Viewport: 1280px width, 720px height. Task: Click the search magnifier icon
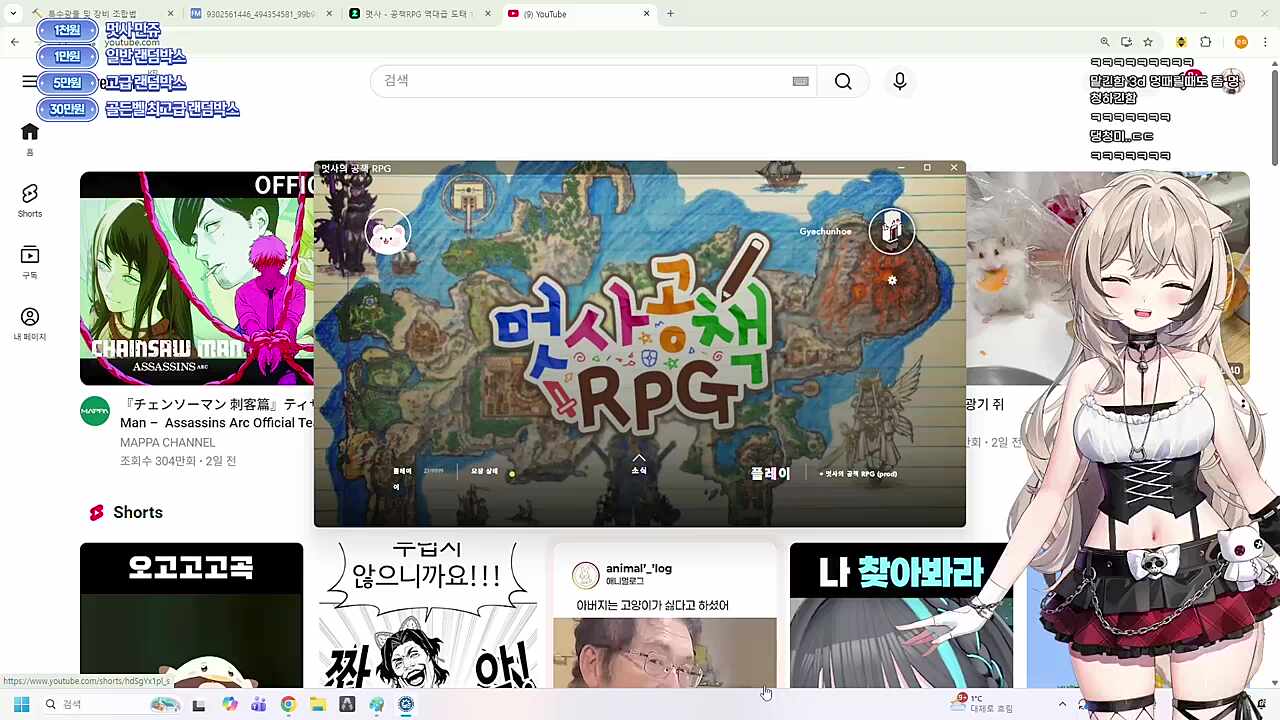(842, 81)
